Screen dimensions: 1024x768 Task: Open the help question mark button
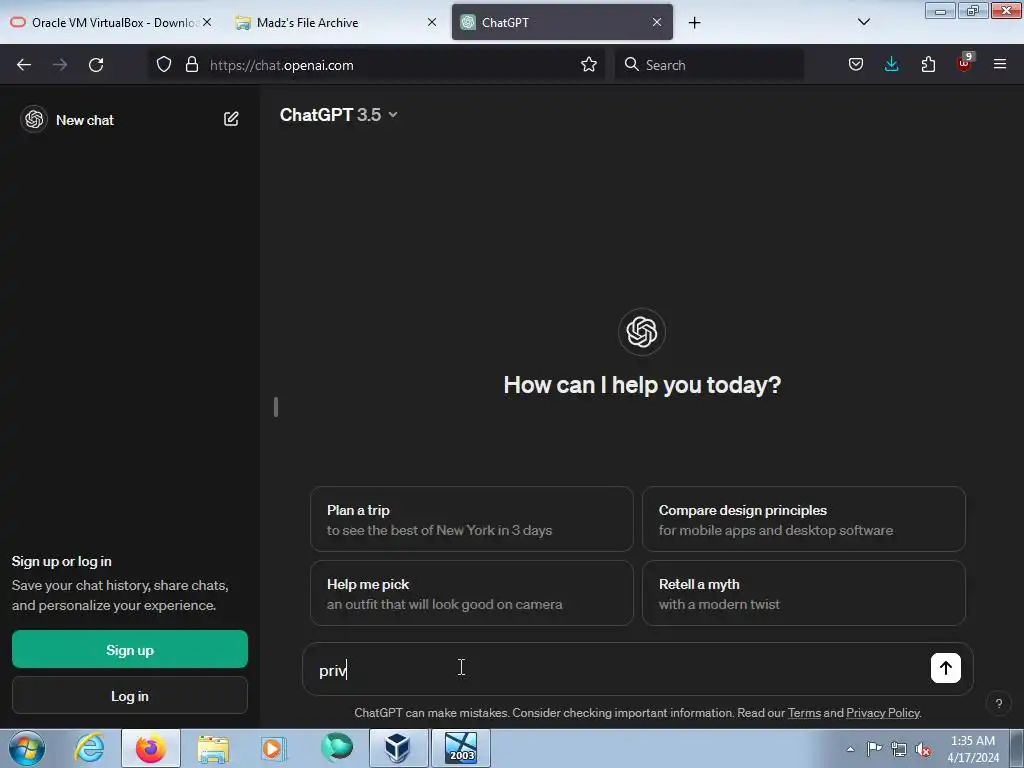(999, 703)
